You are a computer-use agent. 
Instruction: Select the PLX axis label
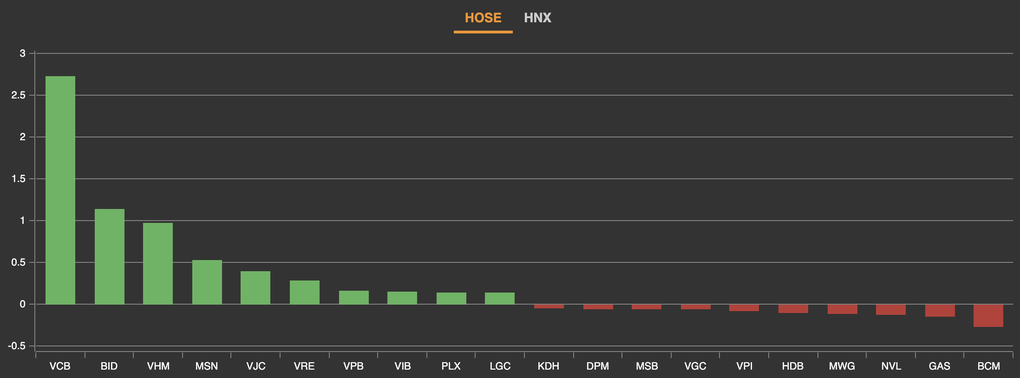[x=451, y=366]
